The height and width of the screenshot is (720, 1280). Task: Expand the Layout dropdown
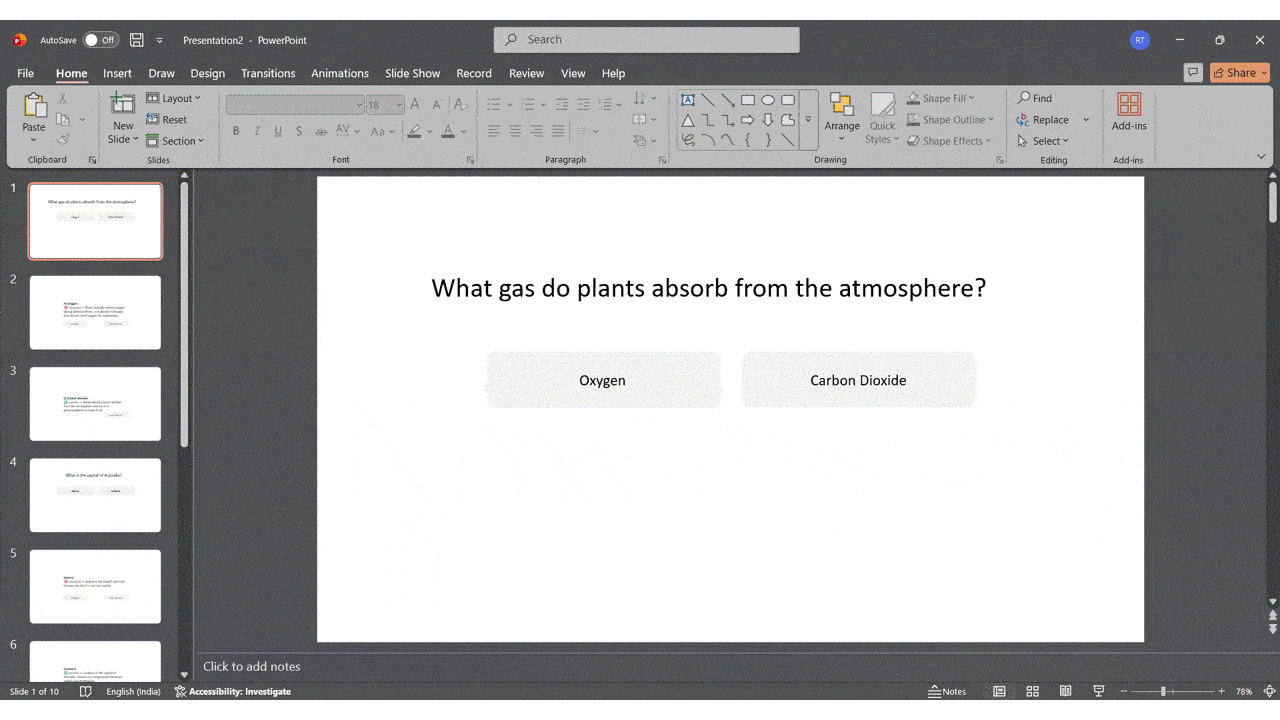(x=174, y=98)
